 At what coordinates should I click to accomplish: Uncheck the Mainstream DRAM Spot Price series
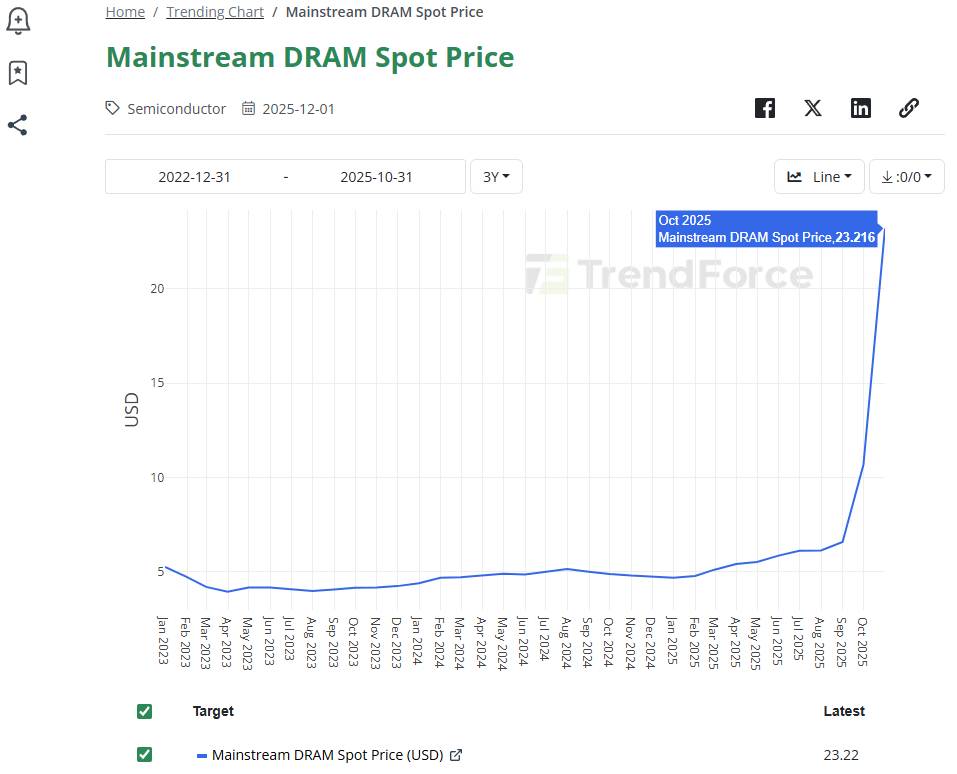point(145,754)
